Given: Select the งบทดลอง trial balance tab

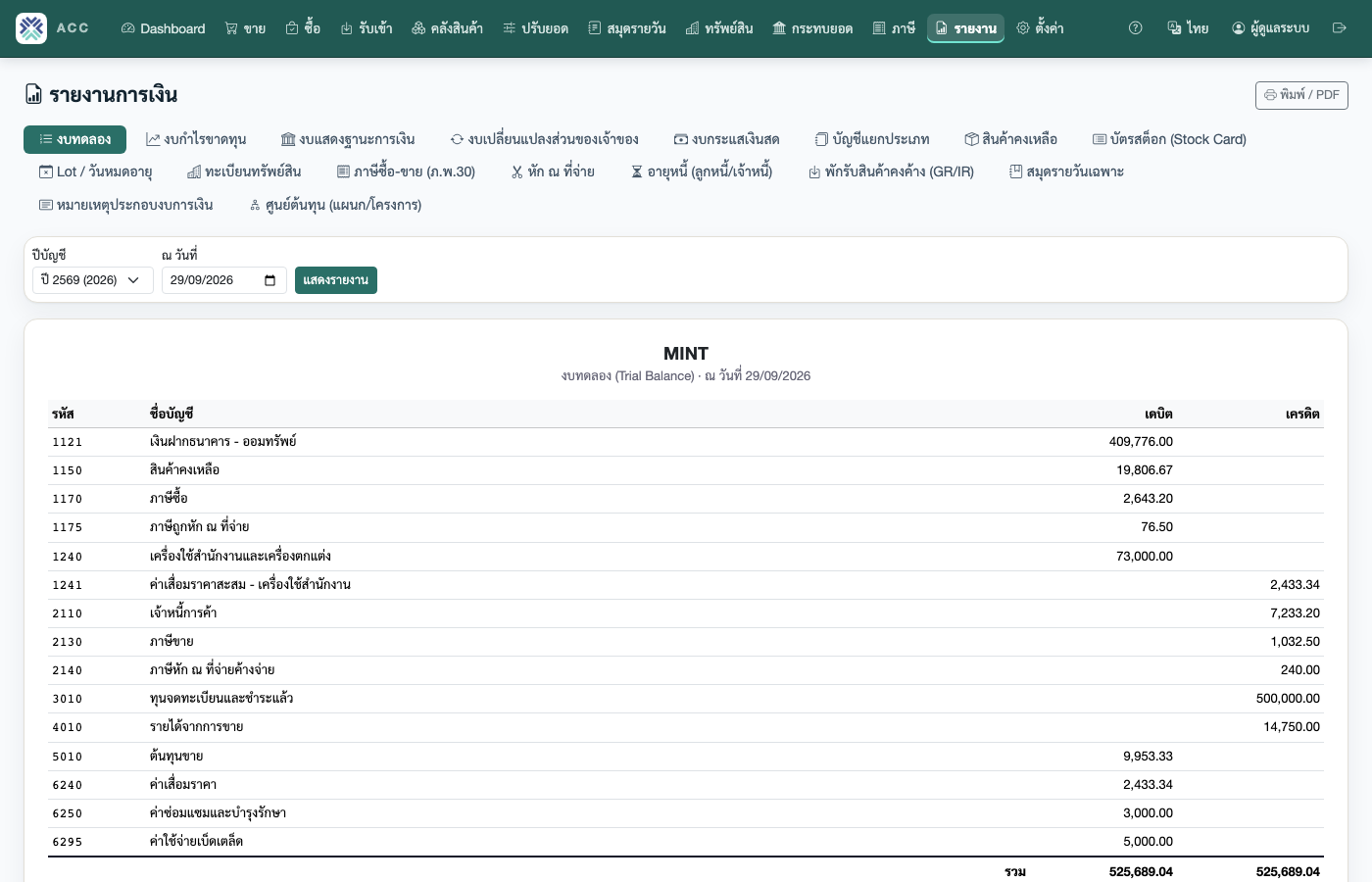Looking at the screenshot, I should [74, 139].
